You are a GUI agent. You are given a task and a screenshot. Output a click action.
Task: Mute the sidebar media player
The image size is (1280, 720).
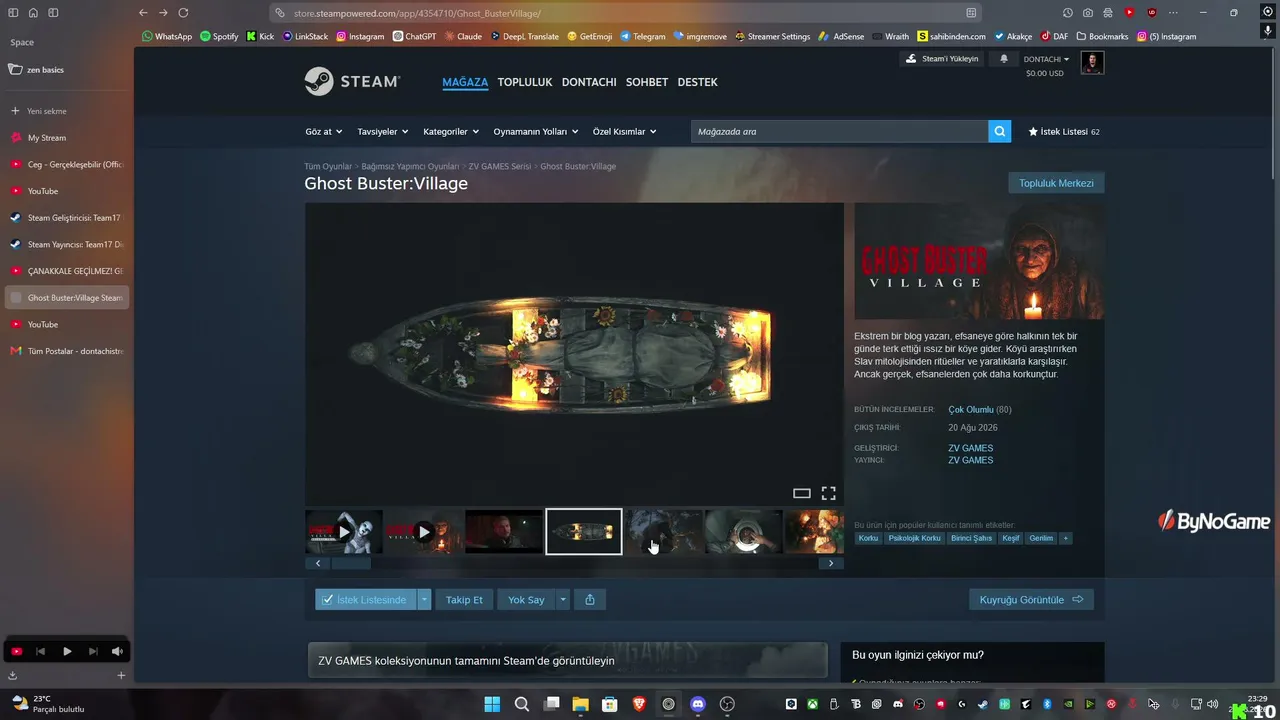click(117, 651)
